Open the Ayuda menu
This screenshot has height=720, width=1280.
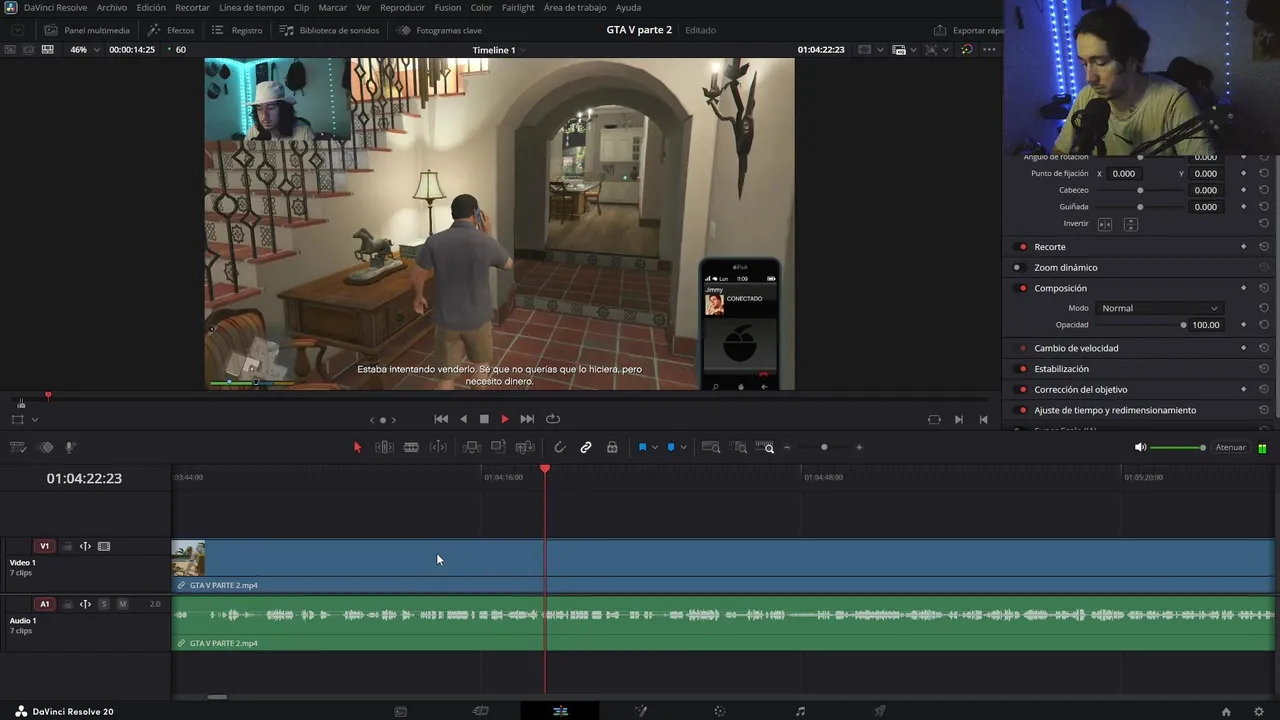click(x=628, y=8)
